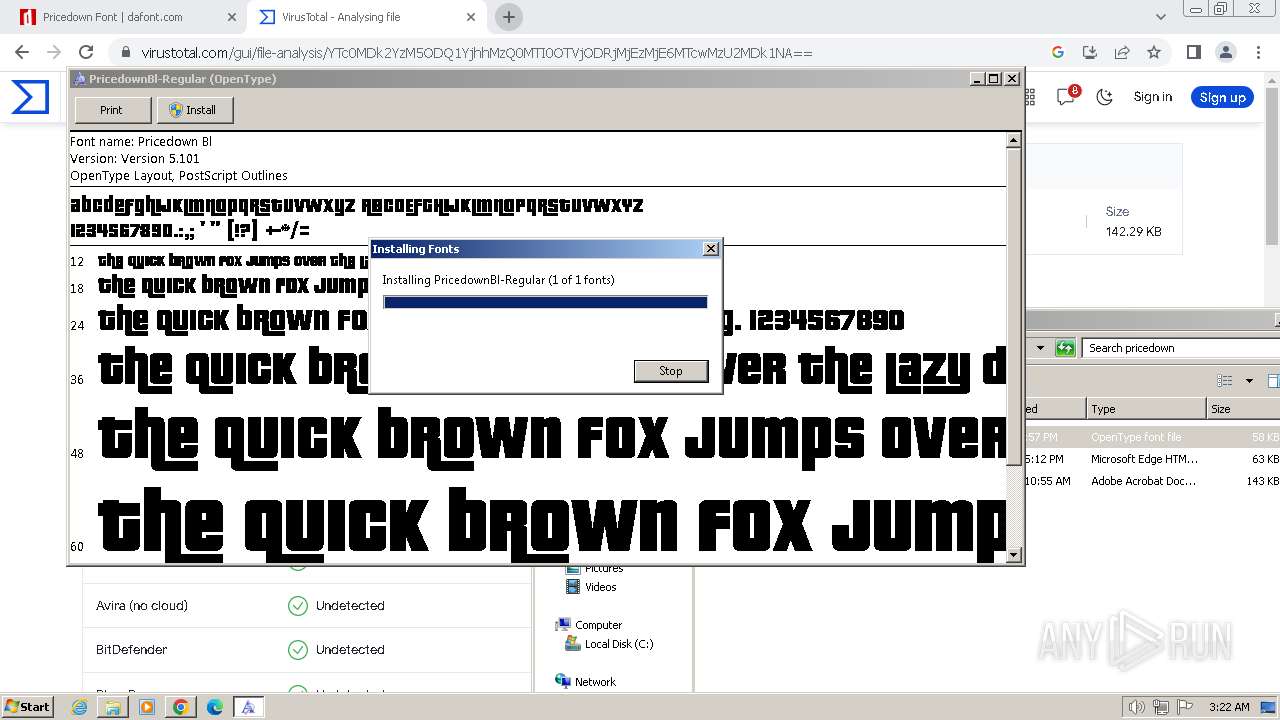Click the Install button with shield icon
The height and width of the screenshot is (720, 1280).
195,110
